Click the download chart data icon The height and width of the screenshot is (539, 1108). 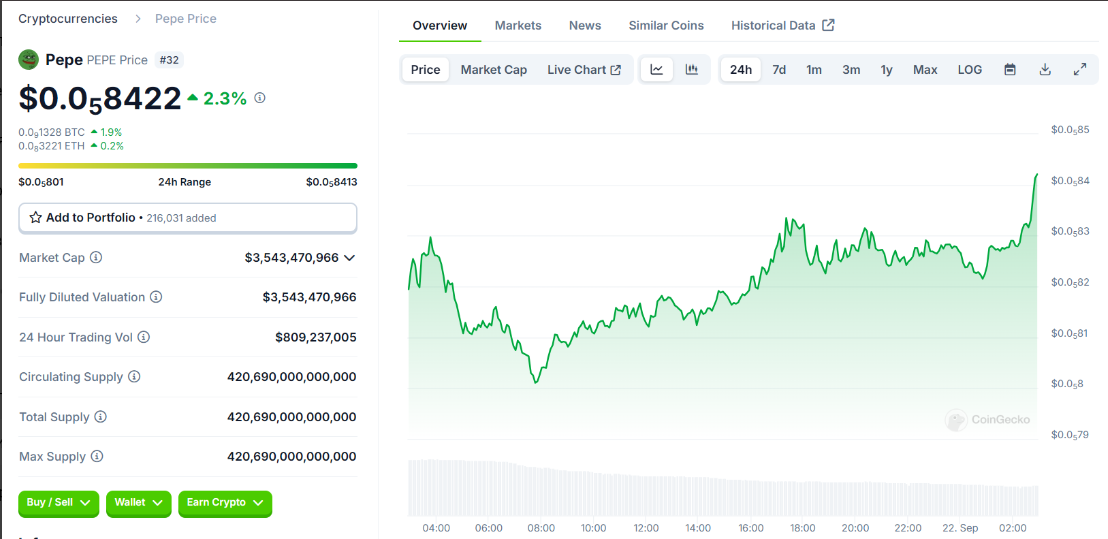pyautogui.click(x=1045, y=70)
